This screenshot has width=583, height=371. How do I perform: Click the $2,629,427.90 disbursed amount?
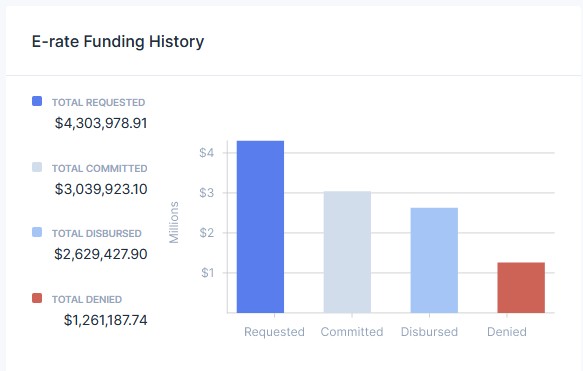101,254
